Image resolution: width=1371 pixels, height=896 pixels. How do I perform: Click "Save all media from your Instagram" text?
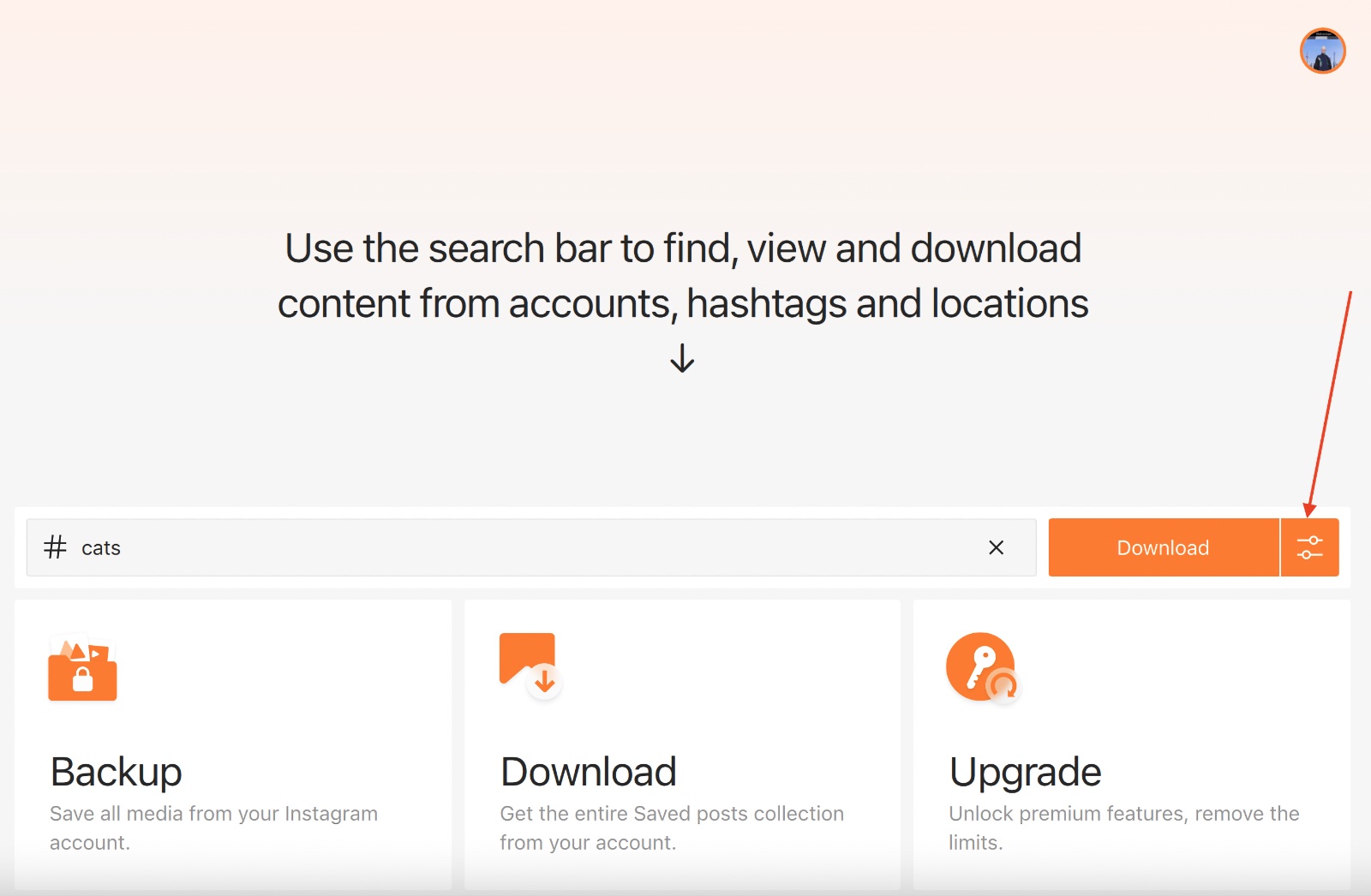[213, 814]
